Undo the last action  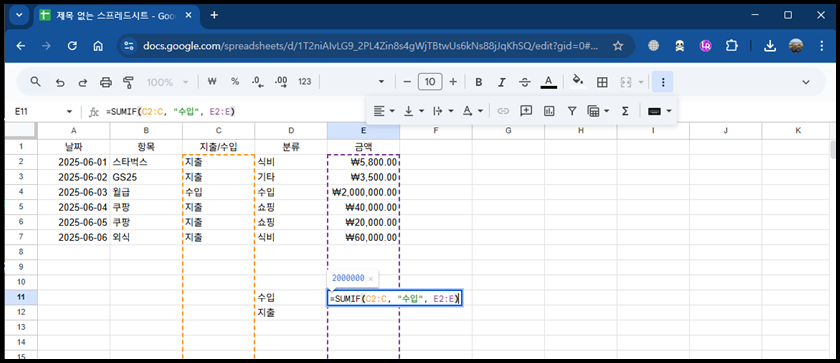(x=60, y=82)
